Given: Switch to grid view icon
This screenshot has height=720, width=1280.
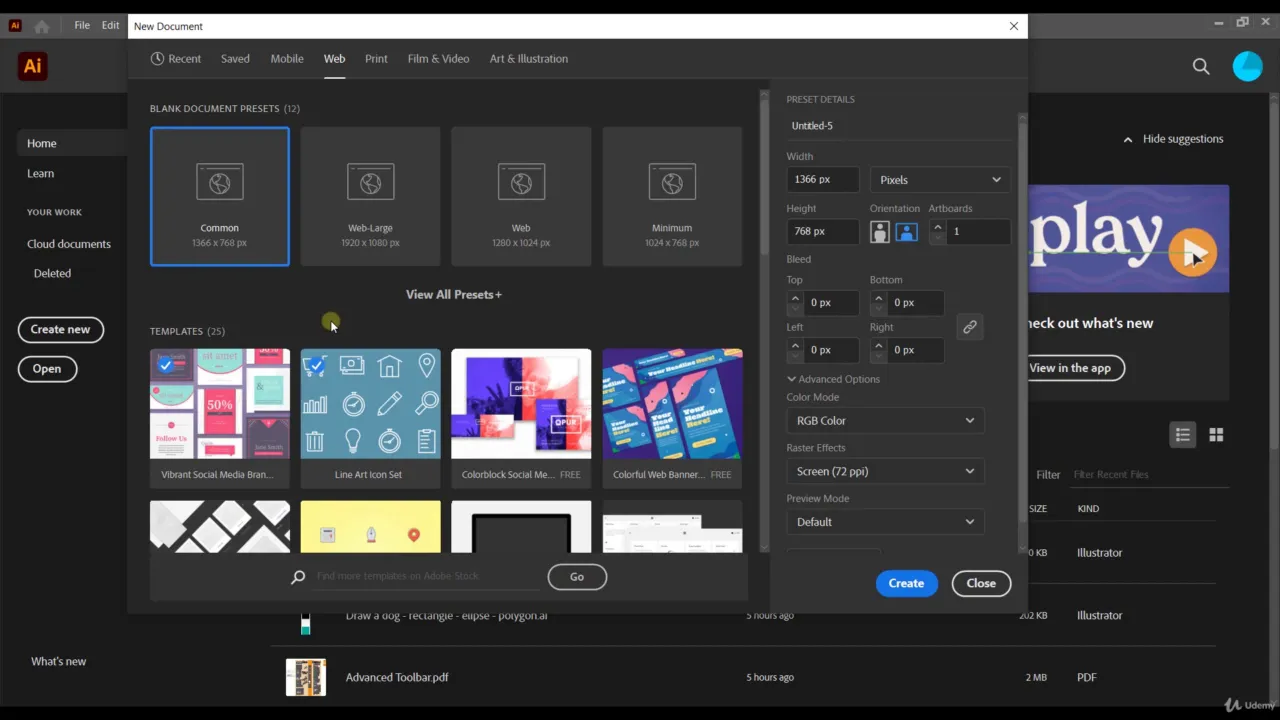Looking at the screenshot, I should pyautogui.click(x=1216, y=434).
